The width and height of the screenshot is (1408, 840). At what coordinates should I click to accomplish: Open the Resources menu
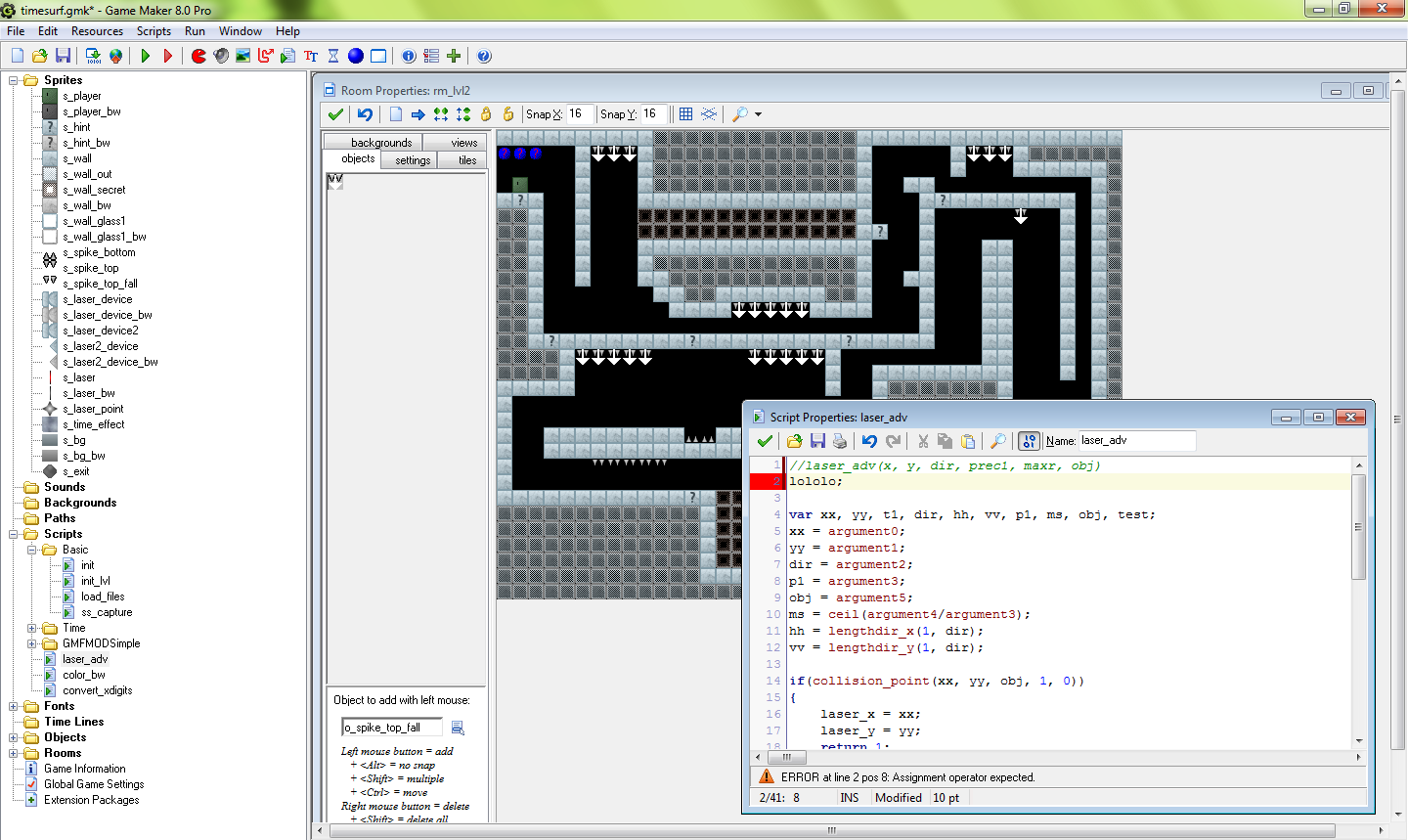click(x=97, y=31)
